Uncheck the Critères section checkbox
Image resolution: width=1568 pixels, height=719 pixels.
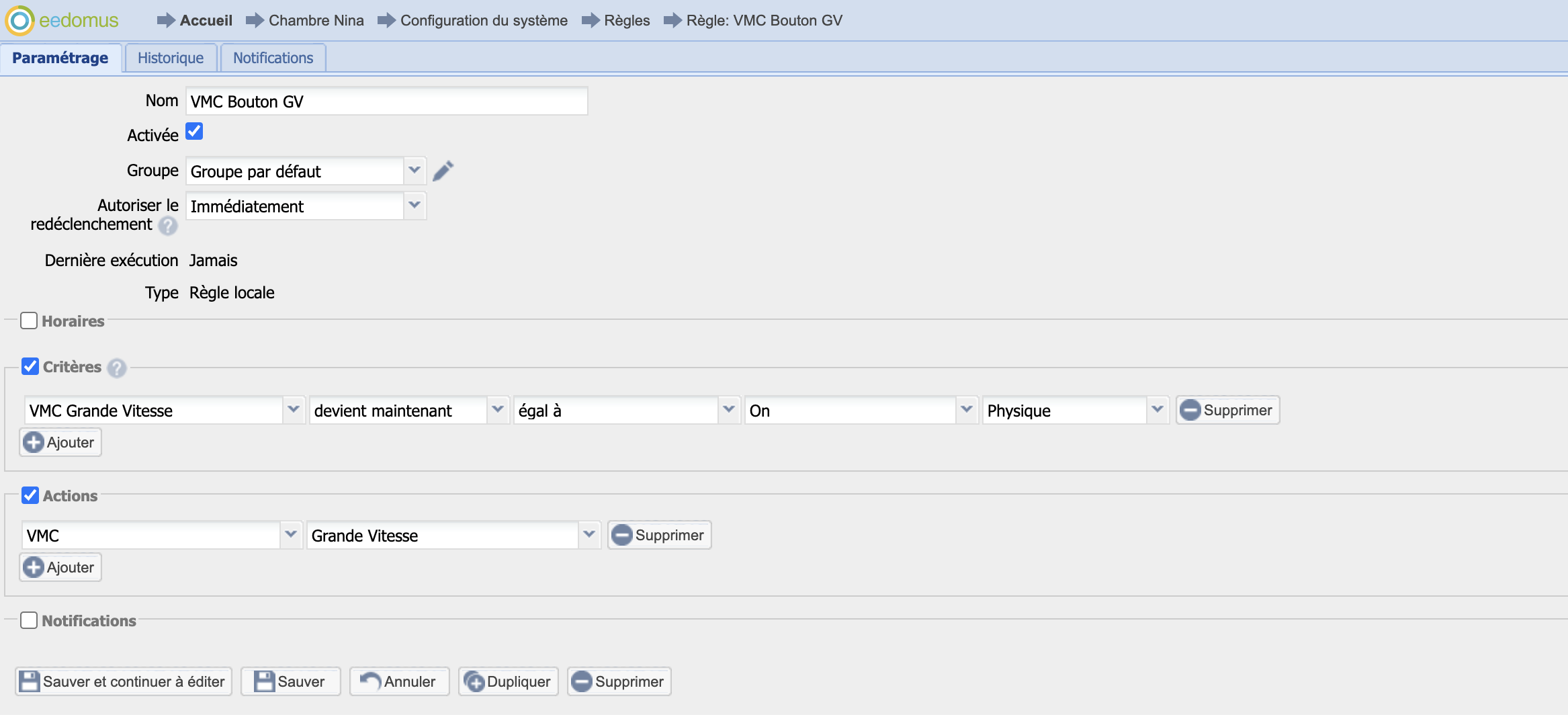pos(30,366)
